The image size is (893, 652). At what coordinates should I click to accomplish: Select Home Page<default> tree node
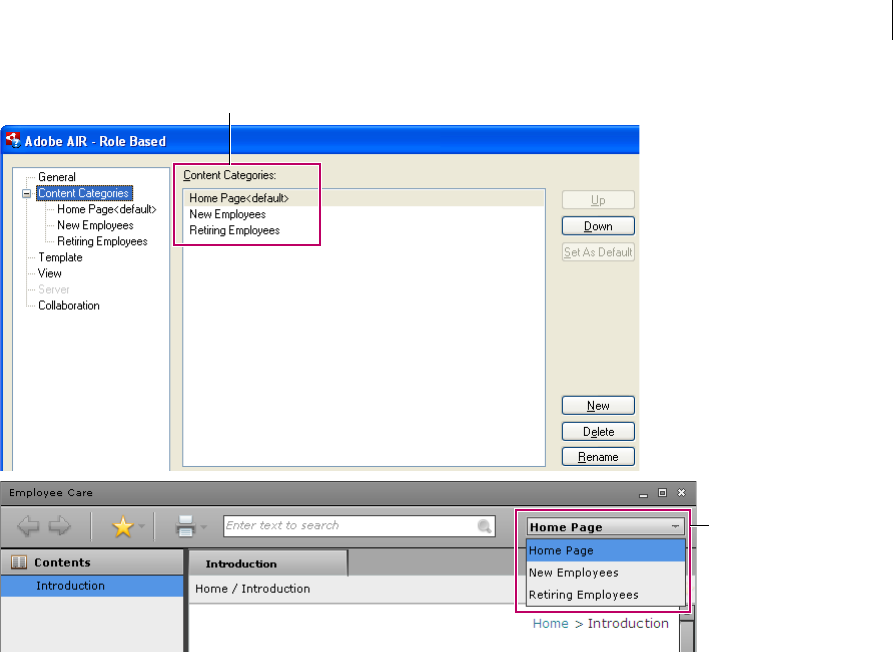point(106,209)
